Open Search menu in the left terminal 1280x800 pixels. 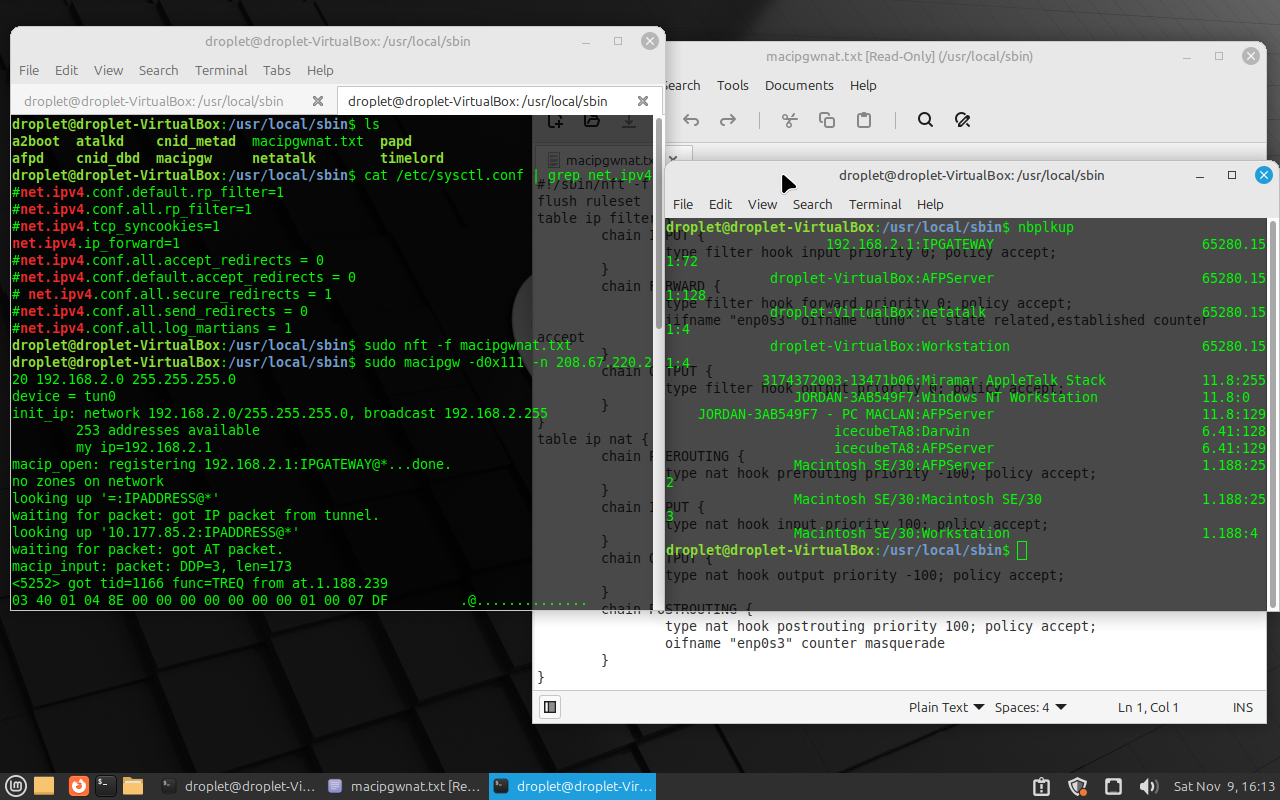(x=158, y=70)
